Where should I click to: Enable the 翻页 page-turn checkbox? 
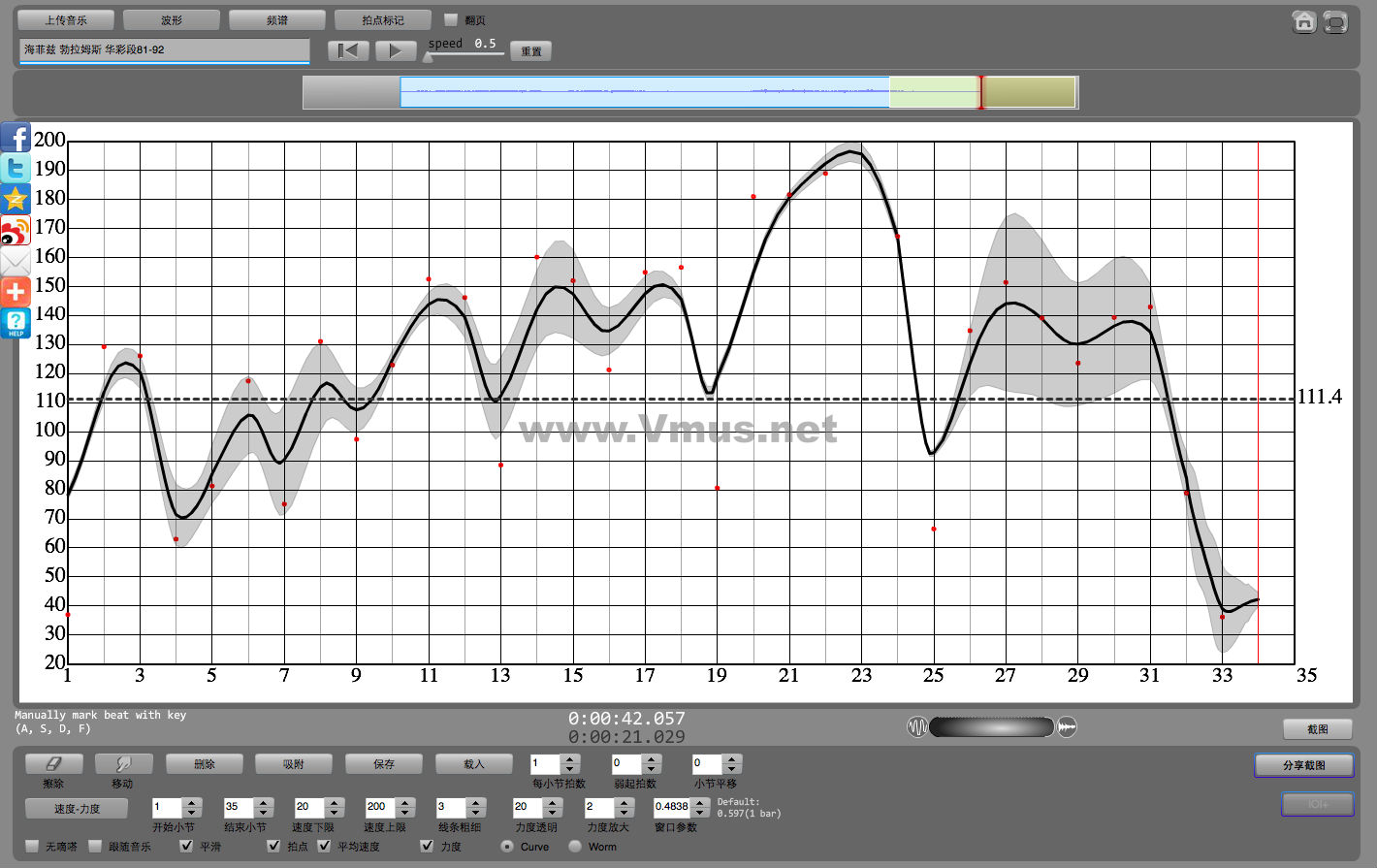(451, 19)
